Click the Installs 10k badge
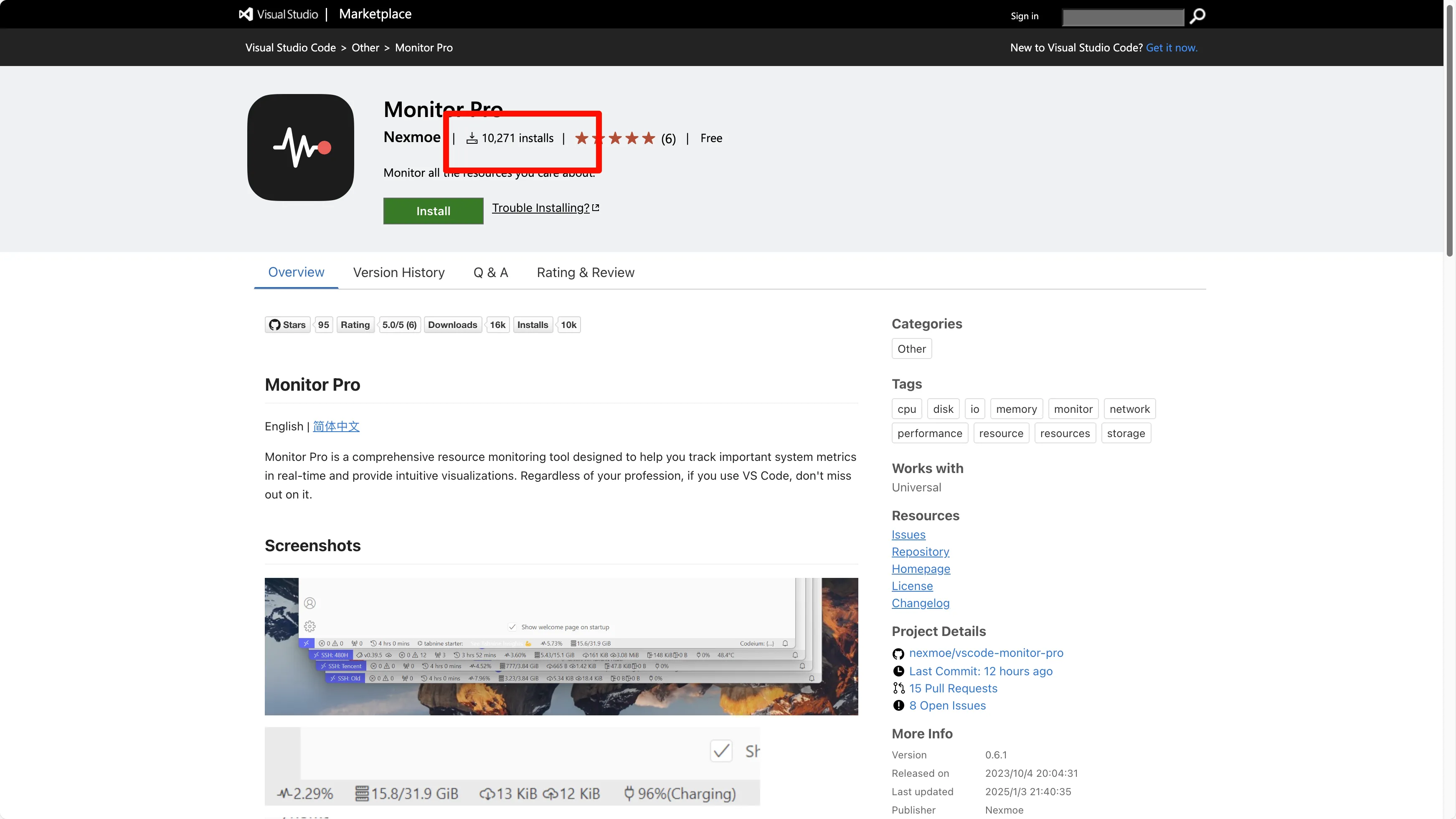The width and height of the screenshot is (1456, 819). (547, 325)
